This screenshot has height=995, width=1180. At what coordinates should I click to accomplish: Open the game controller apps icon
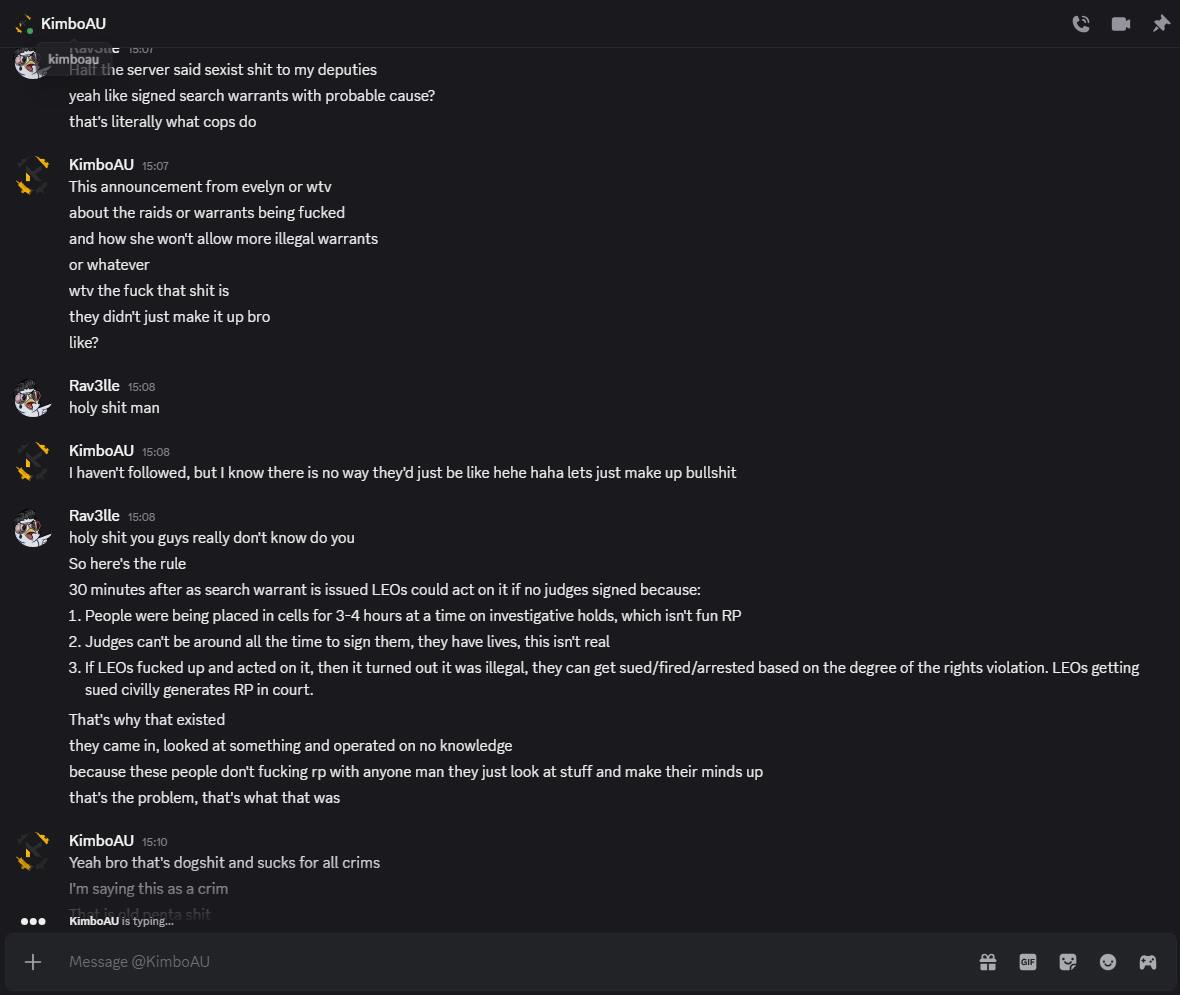tap(1148, 962)
